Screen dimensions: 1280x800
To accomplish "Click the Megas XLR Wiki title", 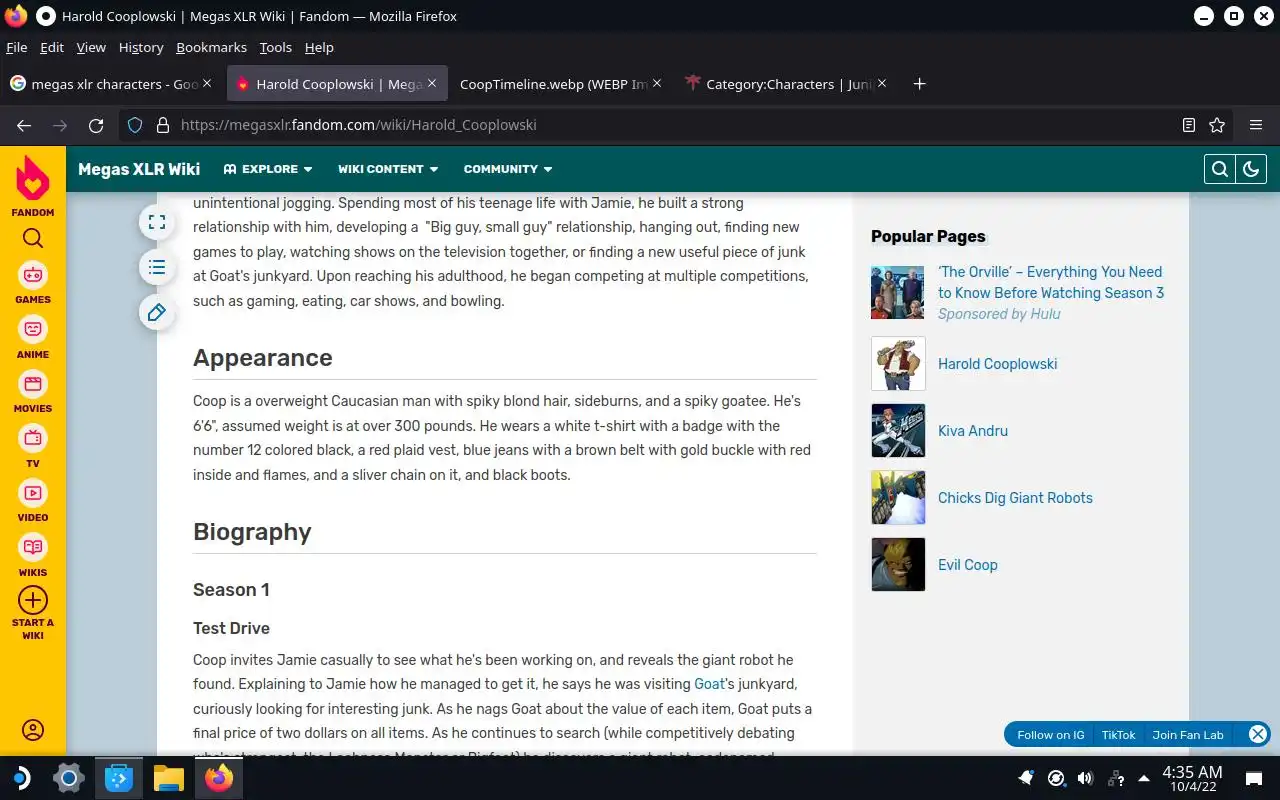I will 139,169.
